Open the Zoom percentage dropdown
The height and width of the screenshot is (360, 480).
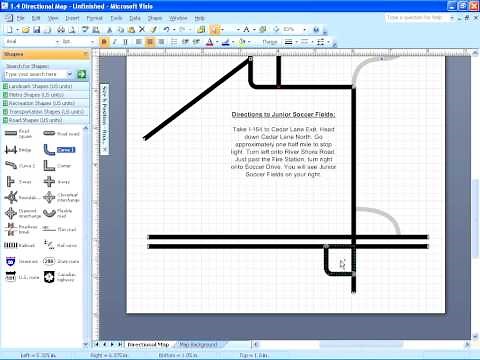(304, 30)
